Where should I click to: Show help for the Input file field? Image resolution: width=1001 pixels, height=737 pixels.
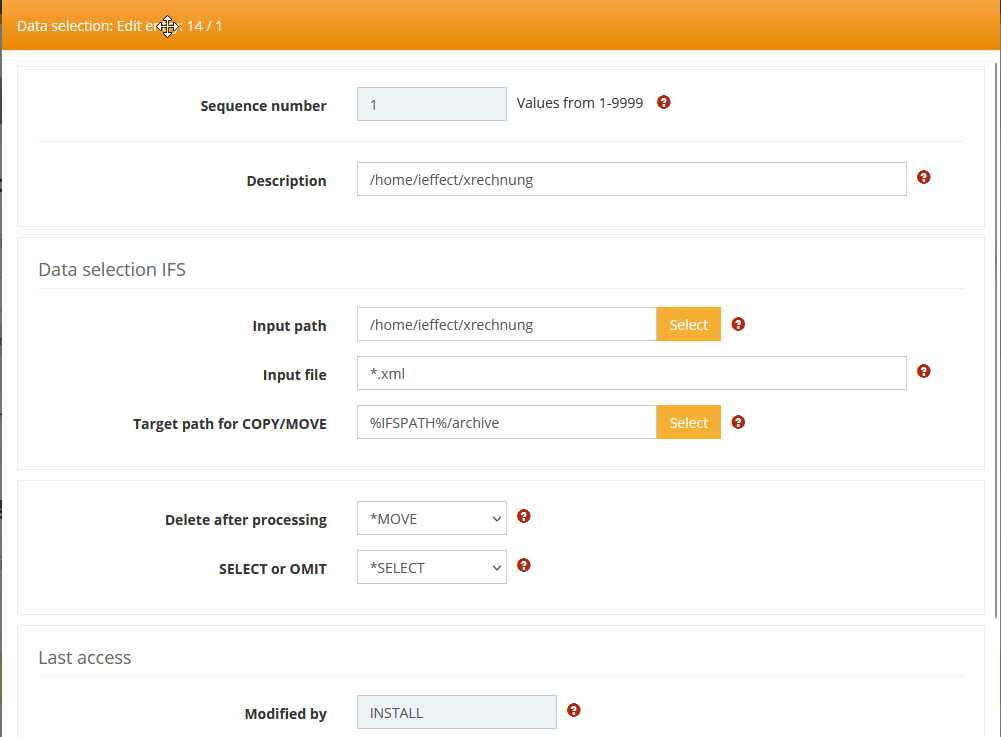coord(924,371)
